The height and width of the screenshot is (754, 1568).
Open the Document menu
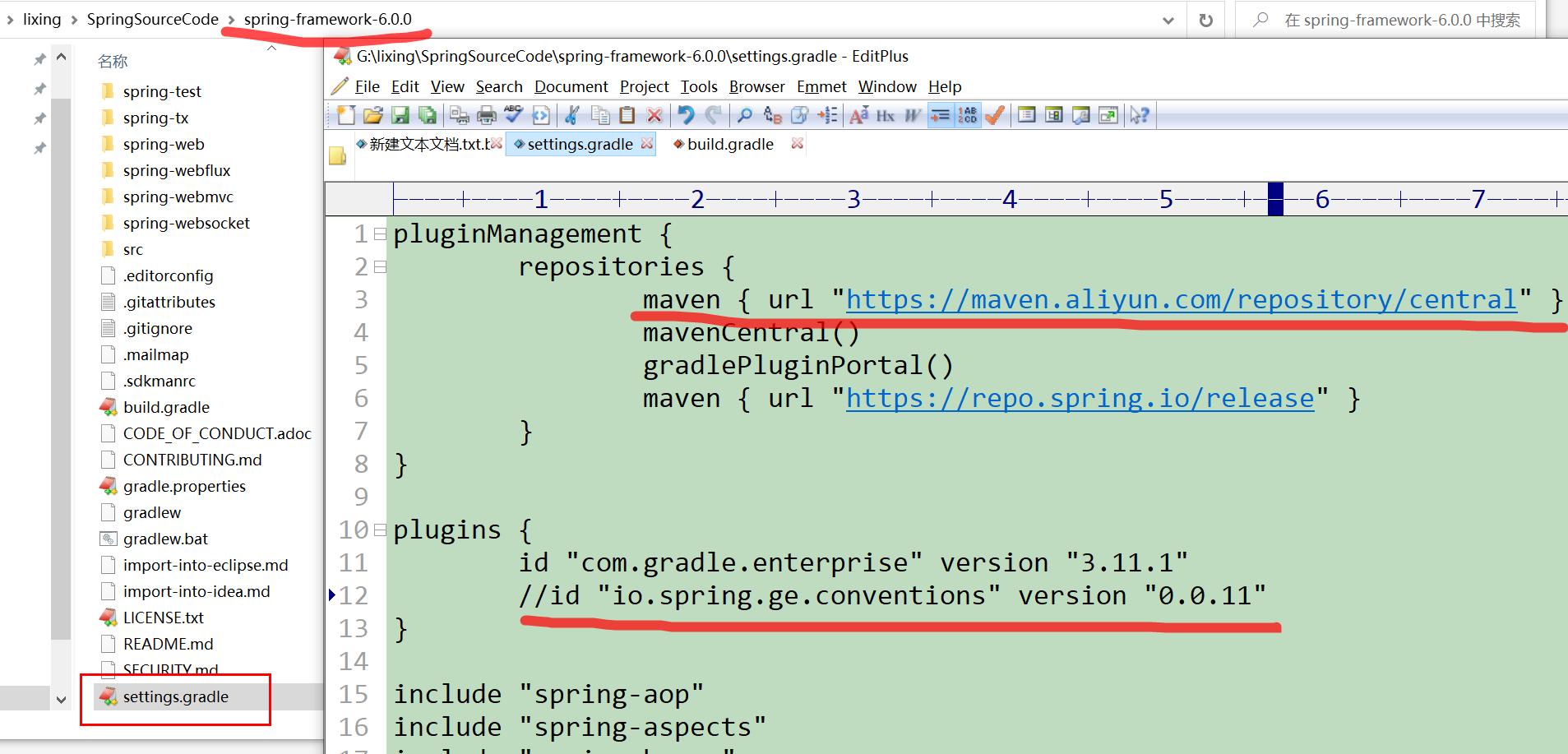tap(571, 86)
